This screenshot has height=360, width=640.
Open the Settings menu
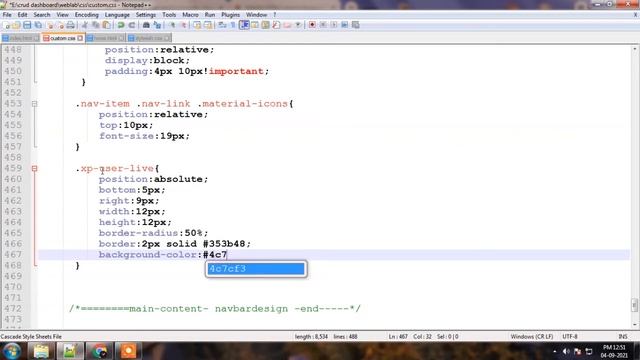pos(146,15)
